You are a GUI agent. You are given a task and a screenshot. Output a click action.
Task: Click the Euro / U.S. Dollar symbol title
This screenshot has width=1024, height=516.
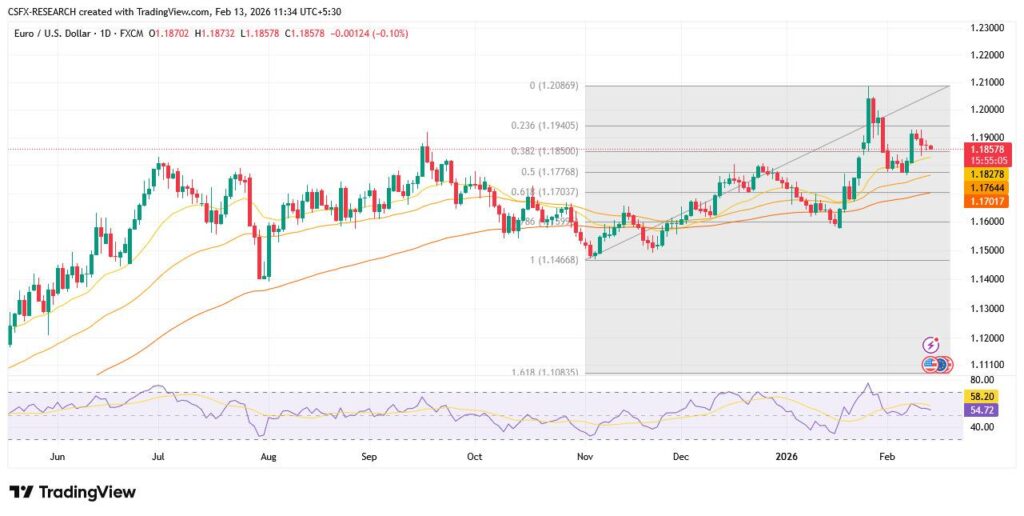tap(52, 33)
